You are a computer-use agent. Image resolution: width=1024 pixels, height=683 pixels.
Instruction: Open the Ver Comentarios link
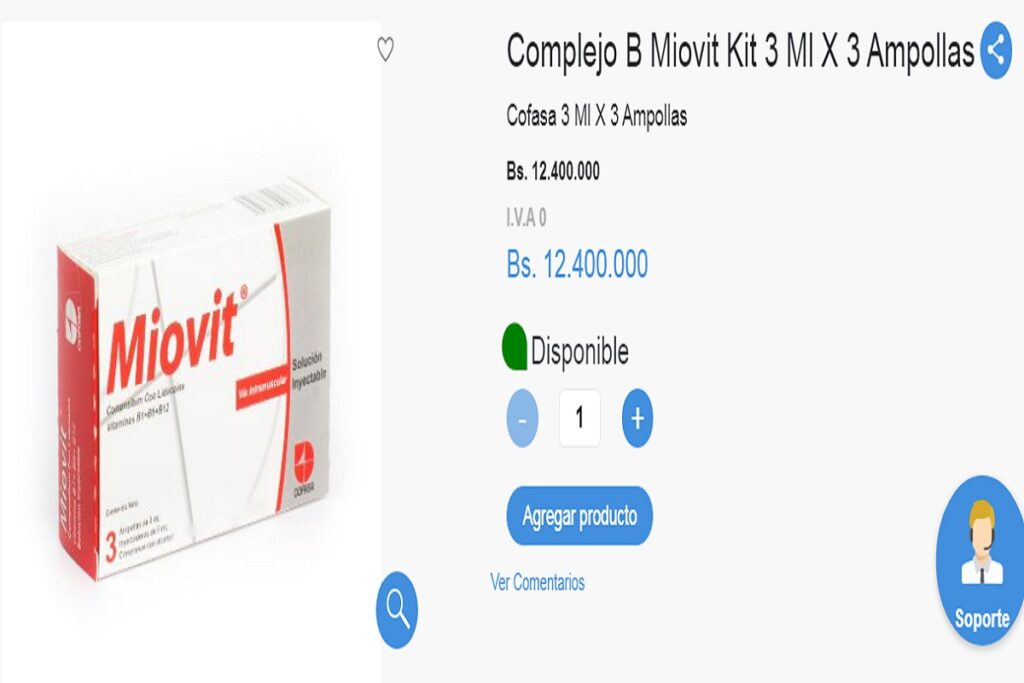click(x=537, y=582)
